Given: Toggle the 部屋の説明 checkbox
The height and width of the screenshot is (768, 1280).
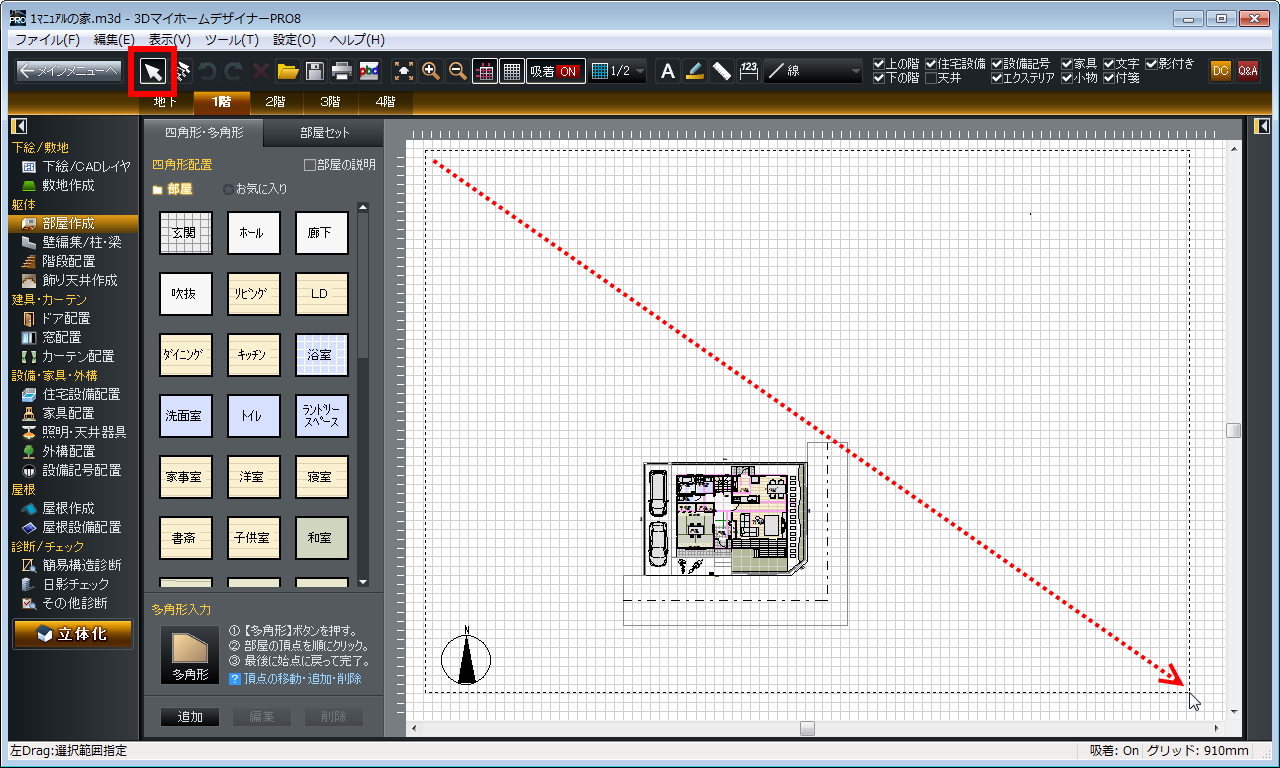Looking at the screenshot, I should (309, 165).
